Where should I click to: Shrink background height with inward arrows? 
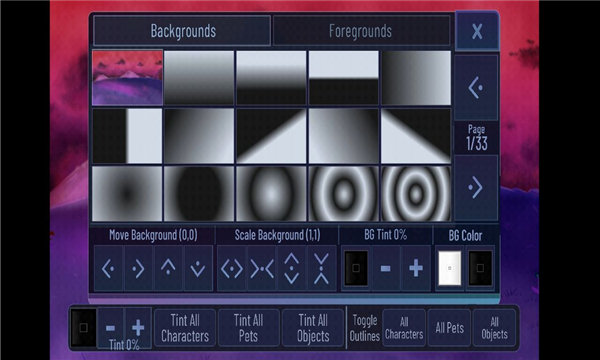coord(321,269)
